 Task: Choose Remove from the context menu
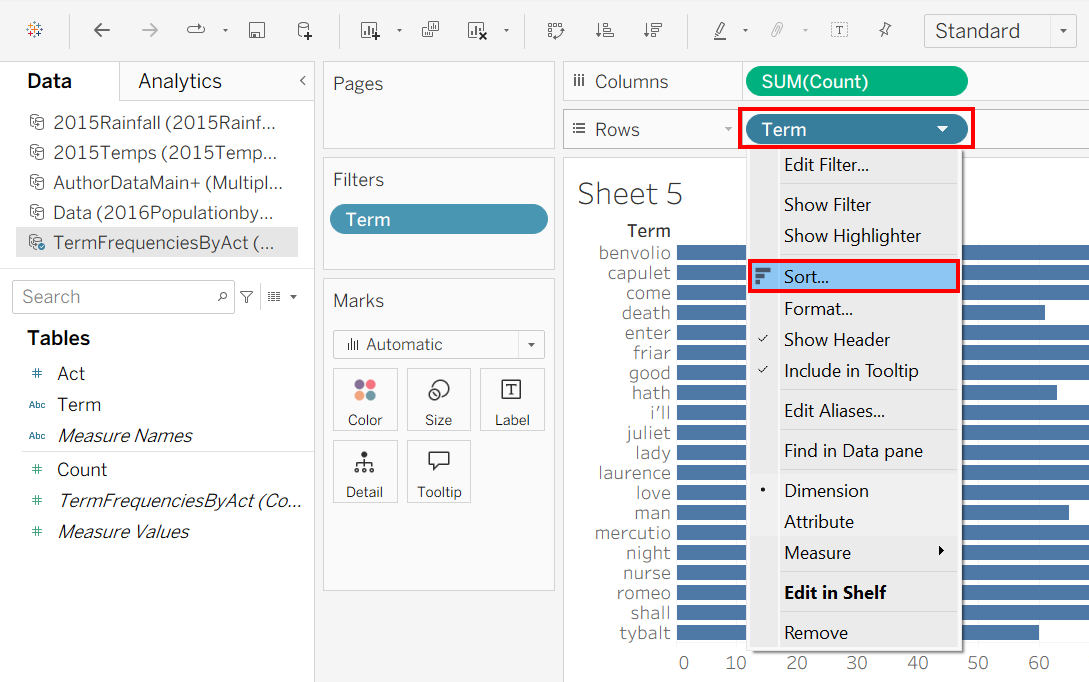pyautogui.click(x=854, y=633)
